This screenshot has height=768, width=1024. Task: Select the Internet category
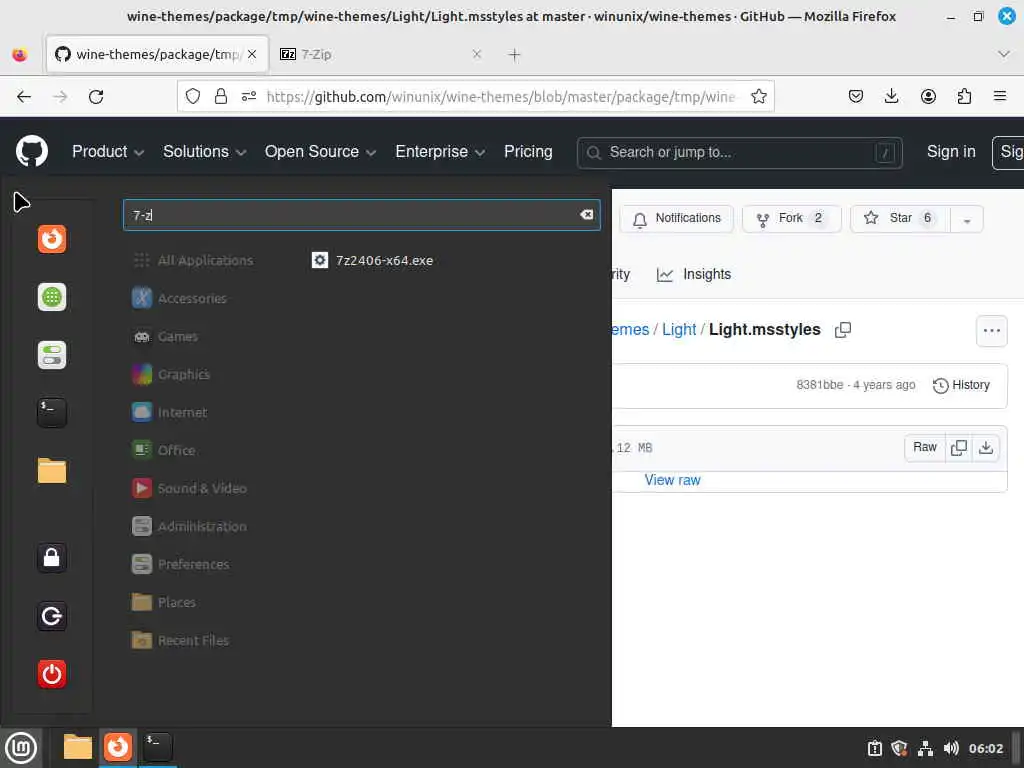tap(170, 412)
